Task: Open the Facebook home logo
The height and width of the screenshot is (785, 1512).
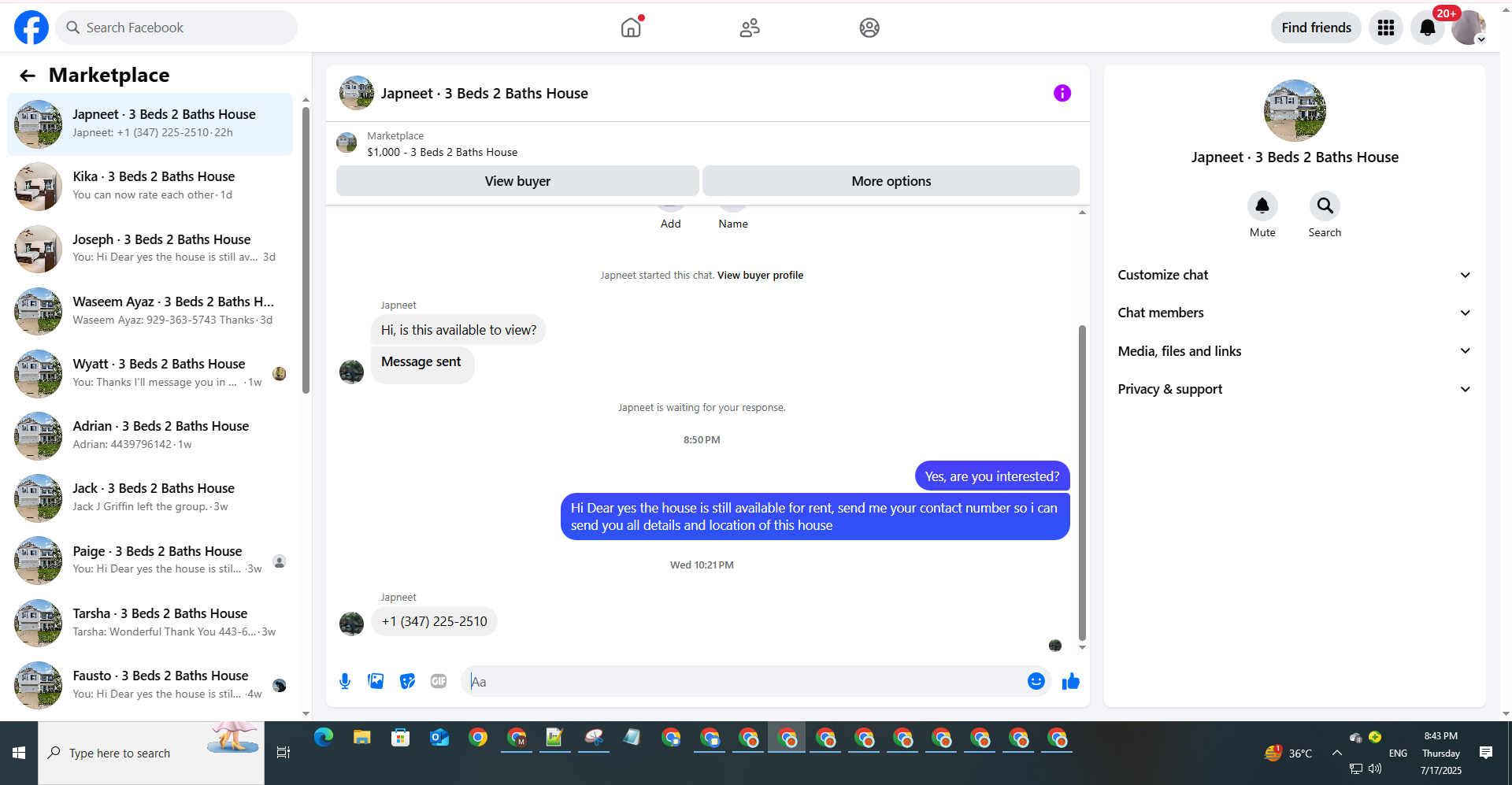Action: [x=31, y=28]
